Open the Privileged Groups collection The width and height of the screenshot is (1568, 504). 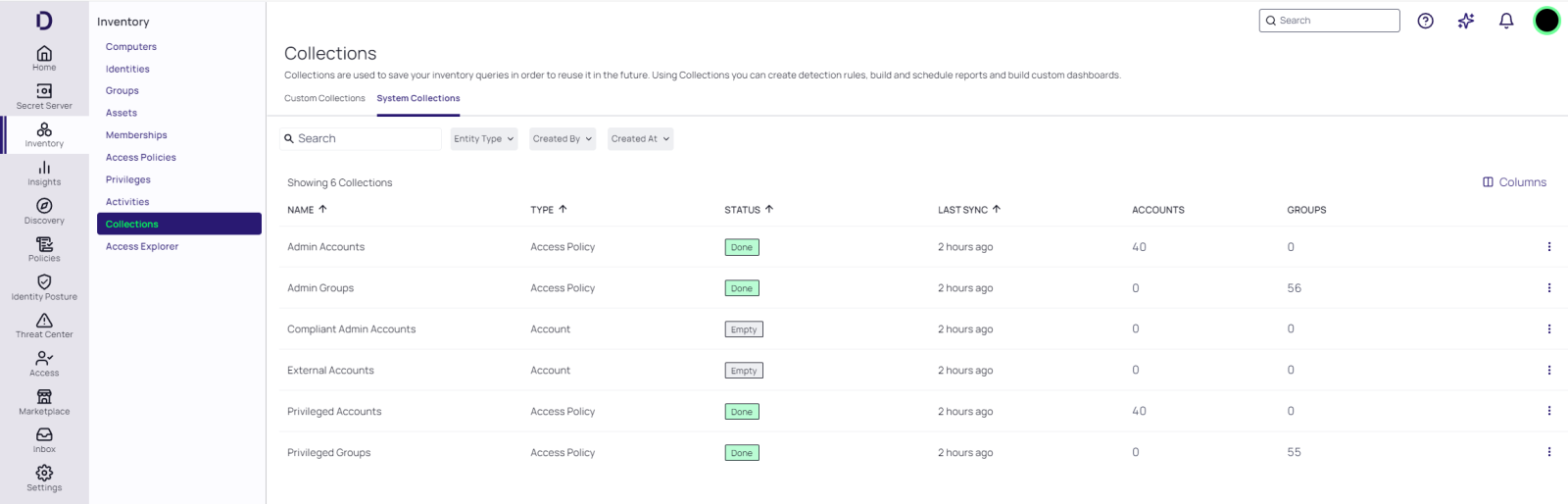[329, 453]
